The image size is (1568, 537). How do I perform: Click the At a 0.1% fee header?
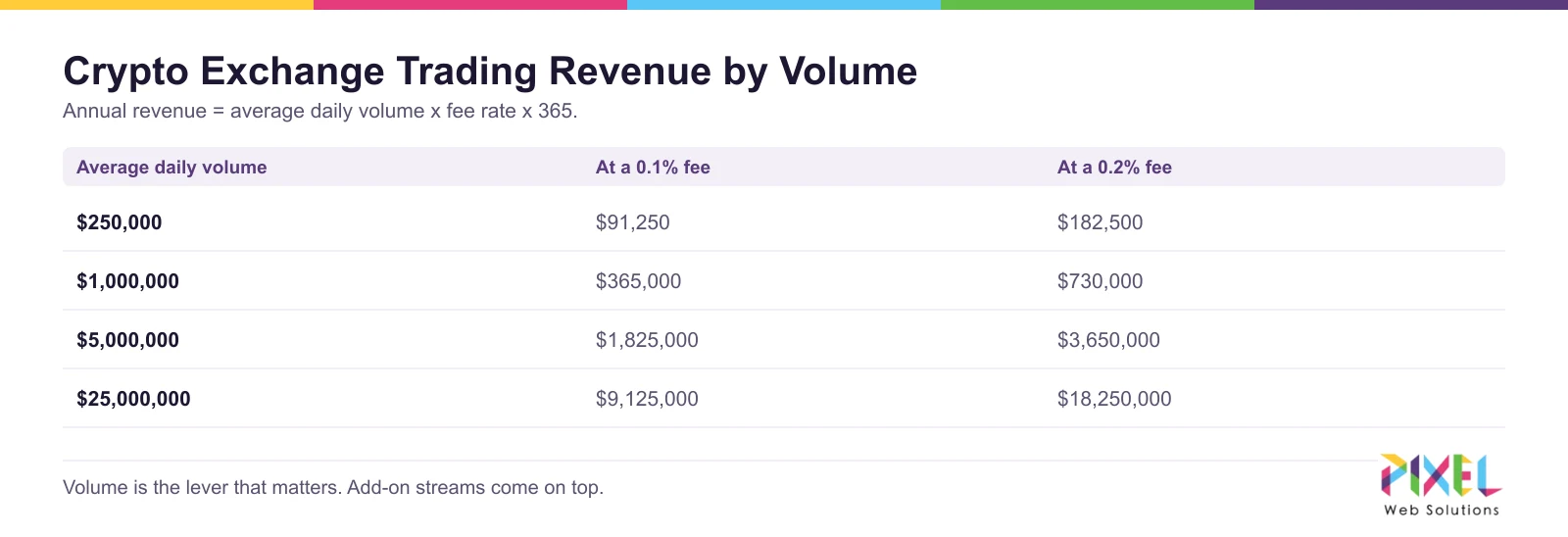pyautogui.click(x=653, y=168)
